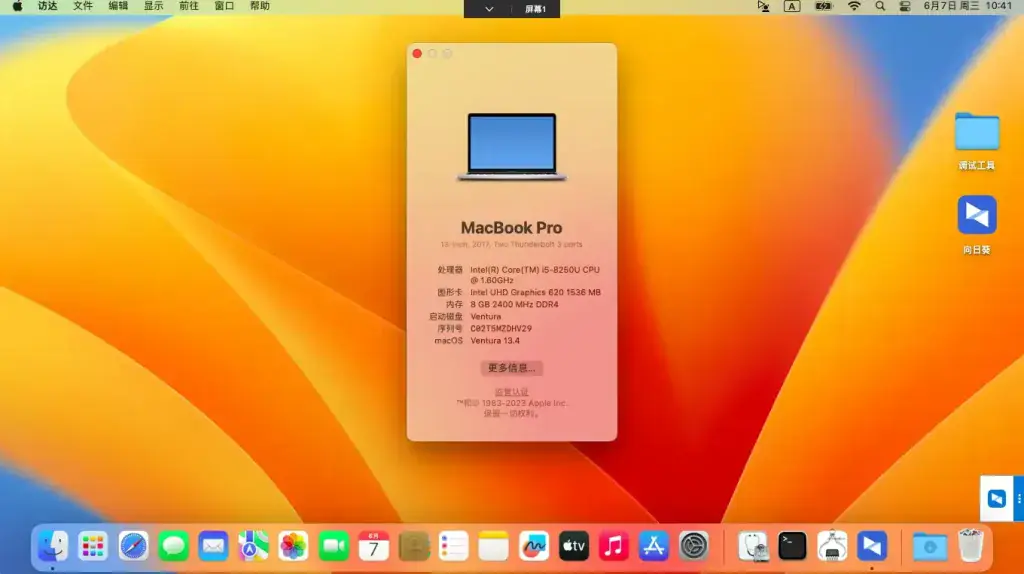The width and height of the screenshot is (1024, 574).
Task: Open the Sunlogin app in the Dock
Action: coord(872,546)
